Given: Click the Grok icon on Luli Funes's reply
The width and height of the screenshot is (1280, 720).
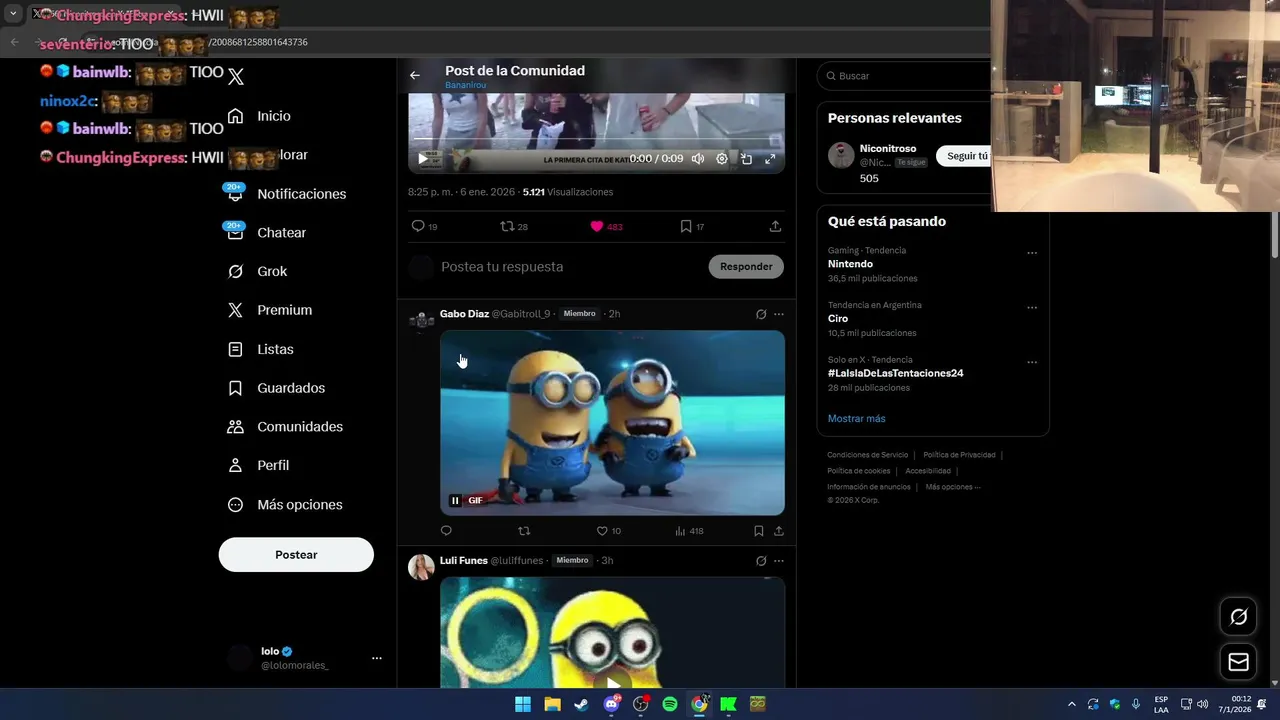Looking at the screenshot, I should point(761,561).
